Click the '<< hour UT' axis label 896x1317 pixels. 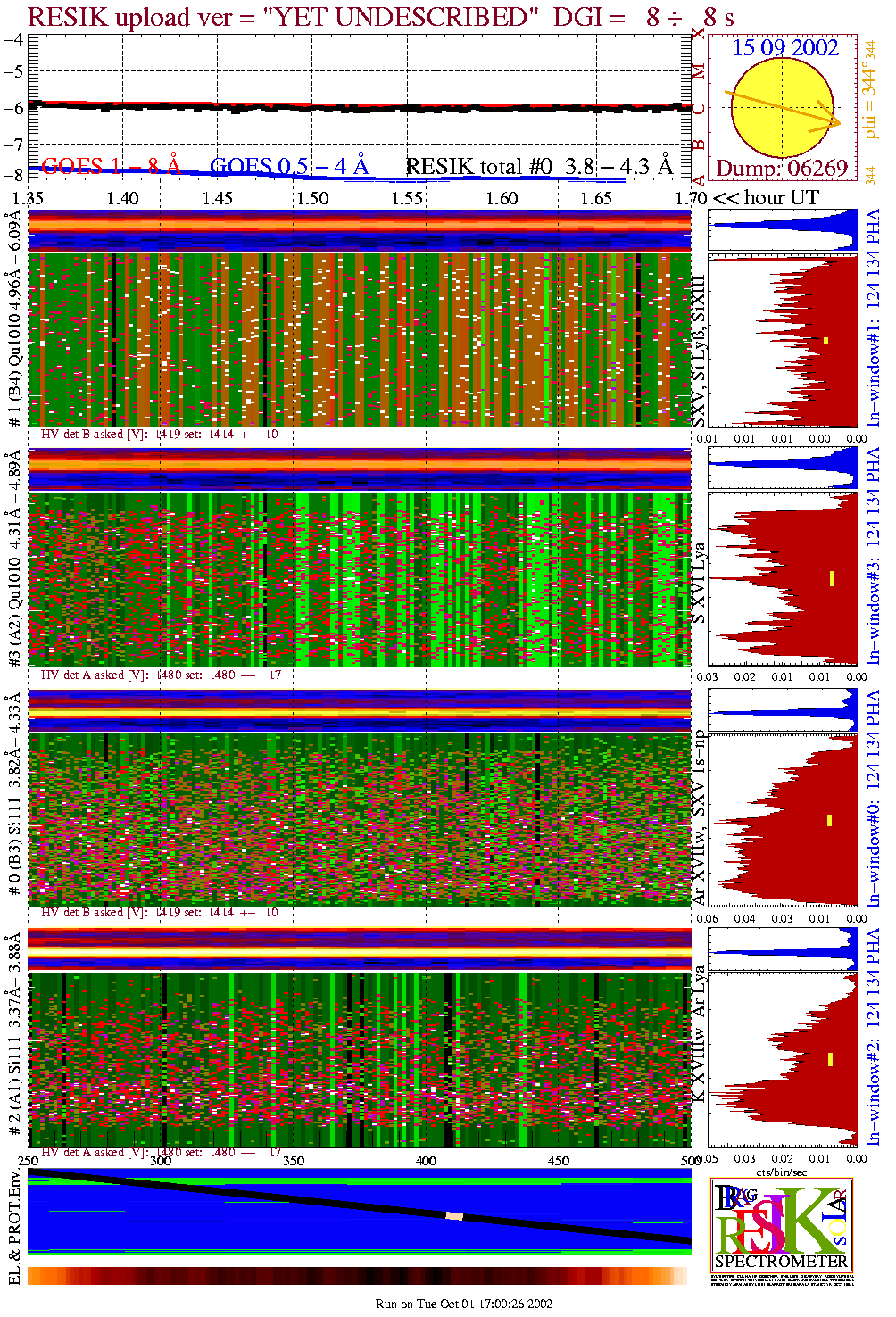click(x=765, y=198)
